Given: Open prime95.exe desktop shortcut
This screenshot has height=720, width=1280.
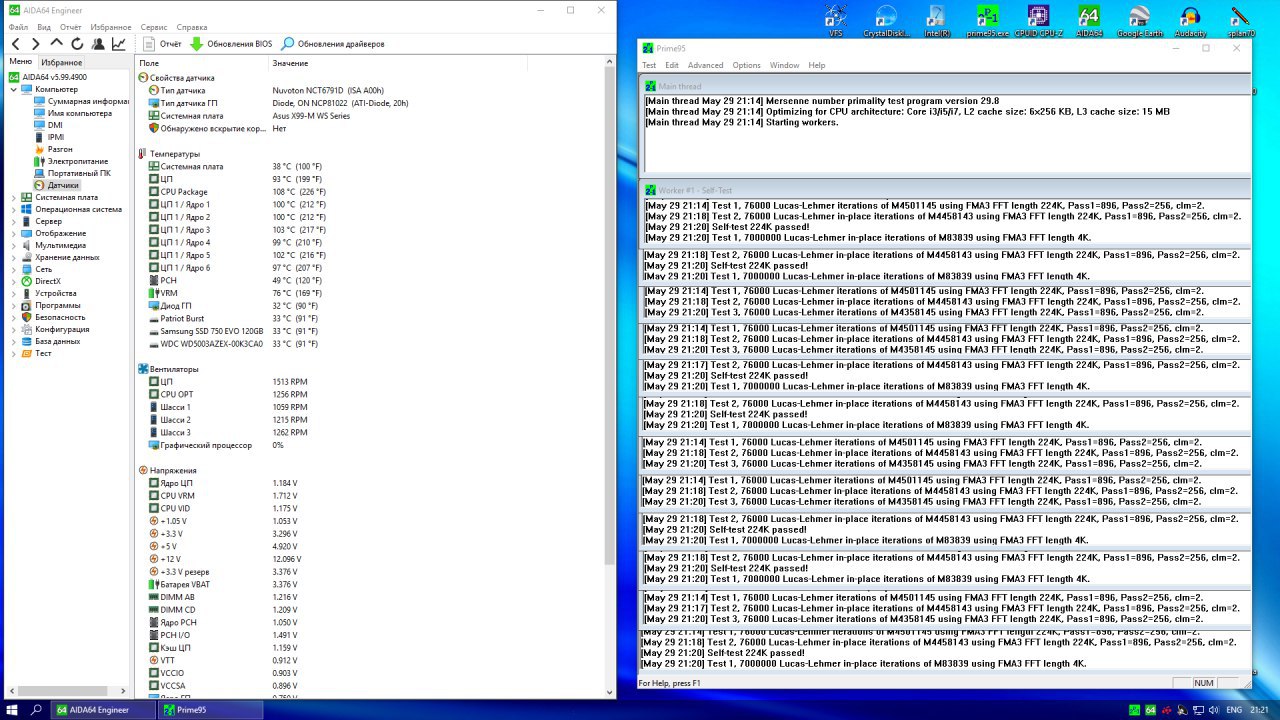Looking at the screenshot, I should tap(988, 20).
